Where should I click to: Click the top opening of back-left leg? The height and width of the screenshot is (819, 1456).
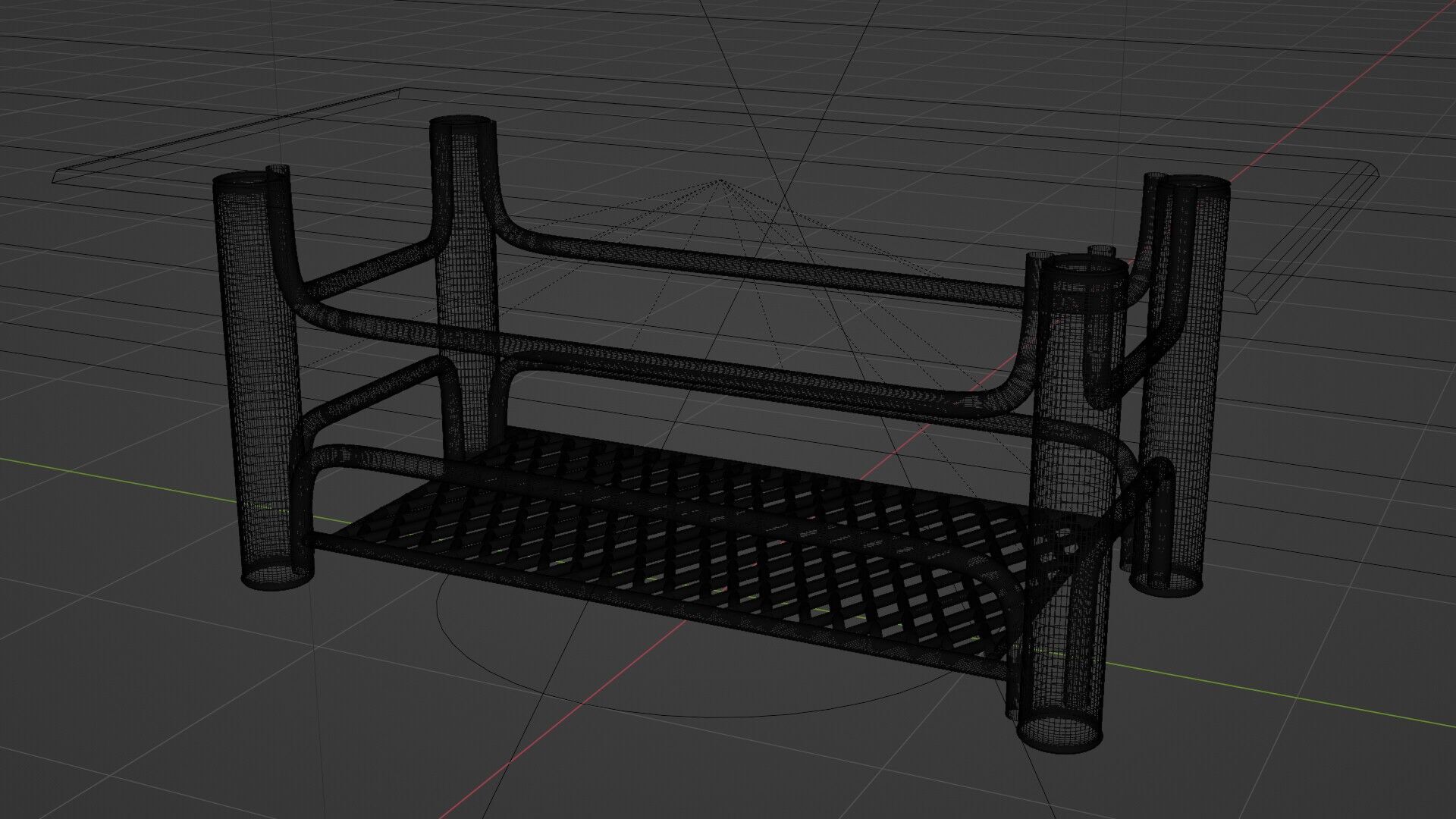(x=463, y=122)
